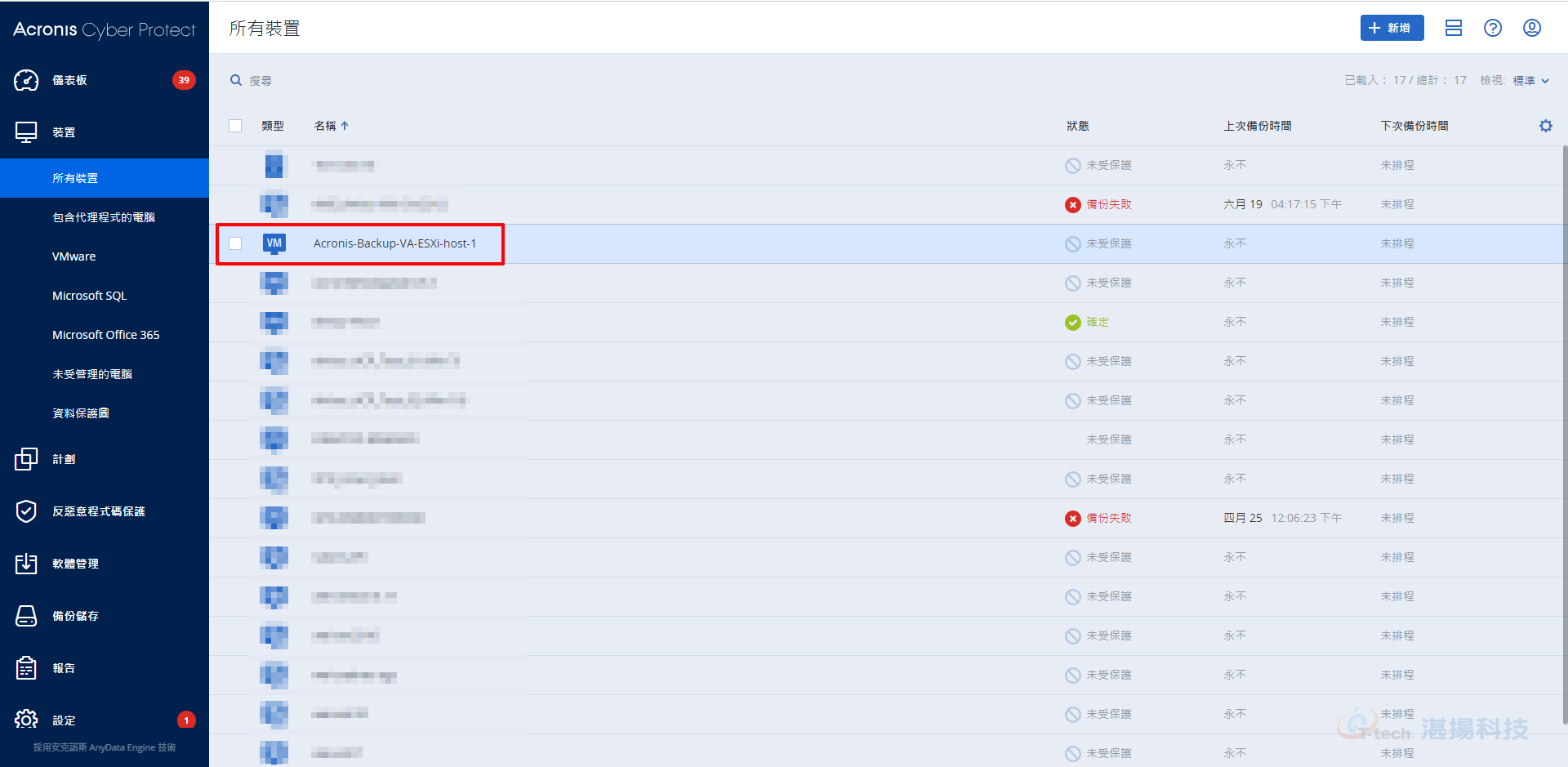
Task: Click red failed icon for 四月 25 backup
Action: 1073,518
